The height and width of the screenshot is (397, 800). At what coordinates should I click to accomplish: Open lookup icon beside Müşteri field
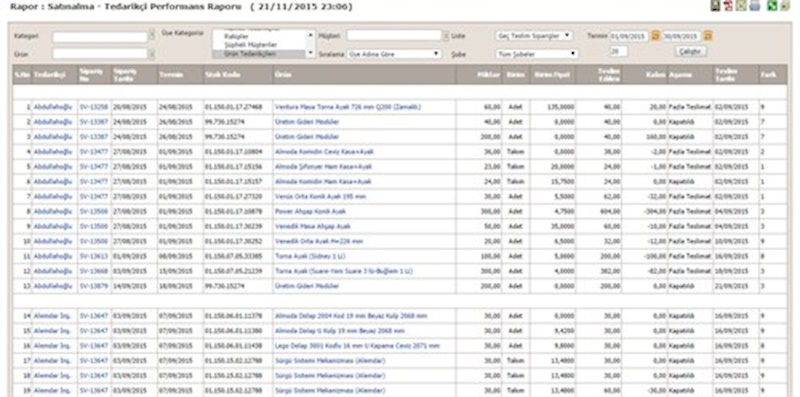445,36
